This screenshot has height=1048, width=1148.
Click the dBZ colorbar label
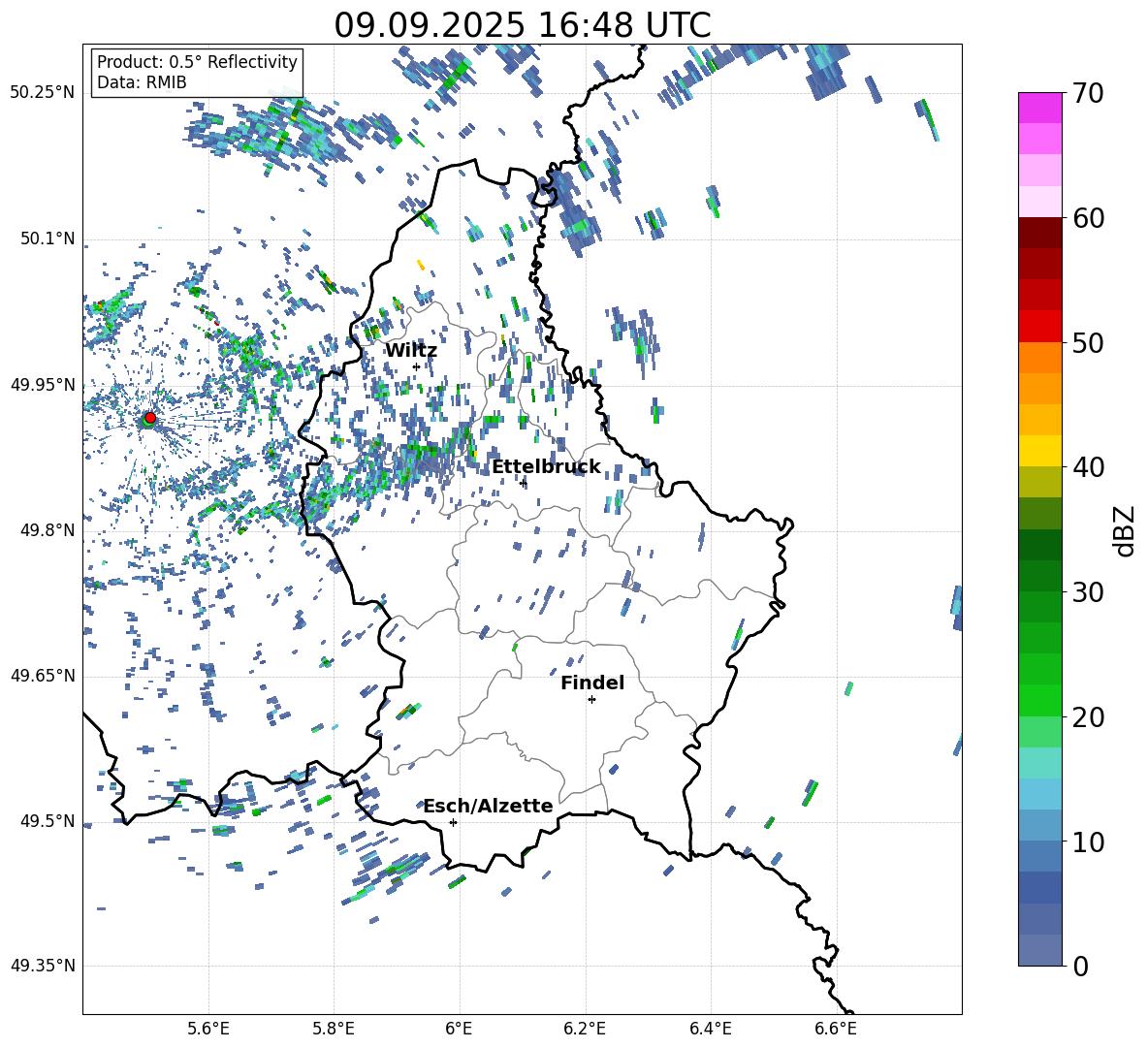coord(1126,530)
